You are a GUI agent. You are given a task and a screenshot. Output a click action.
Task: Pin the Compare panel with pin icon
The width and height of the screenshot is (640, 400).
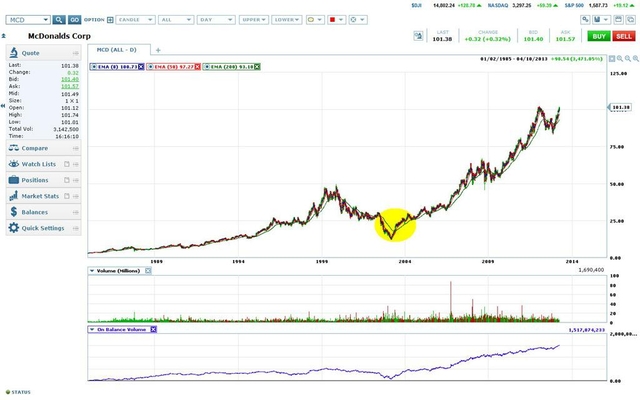76,148
